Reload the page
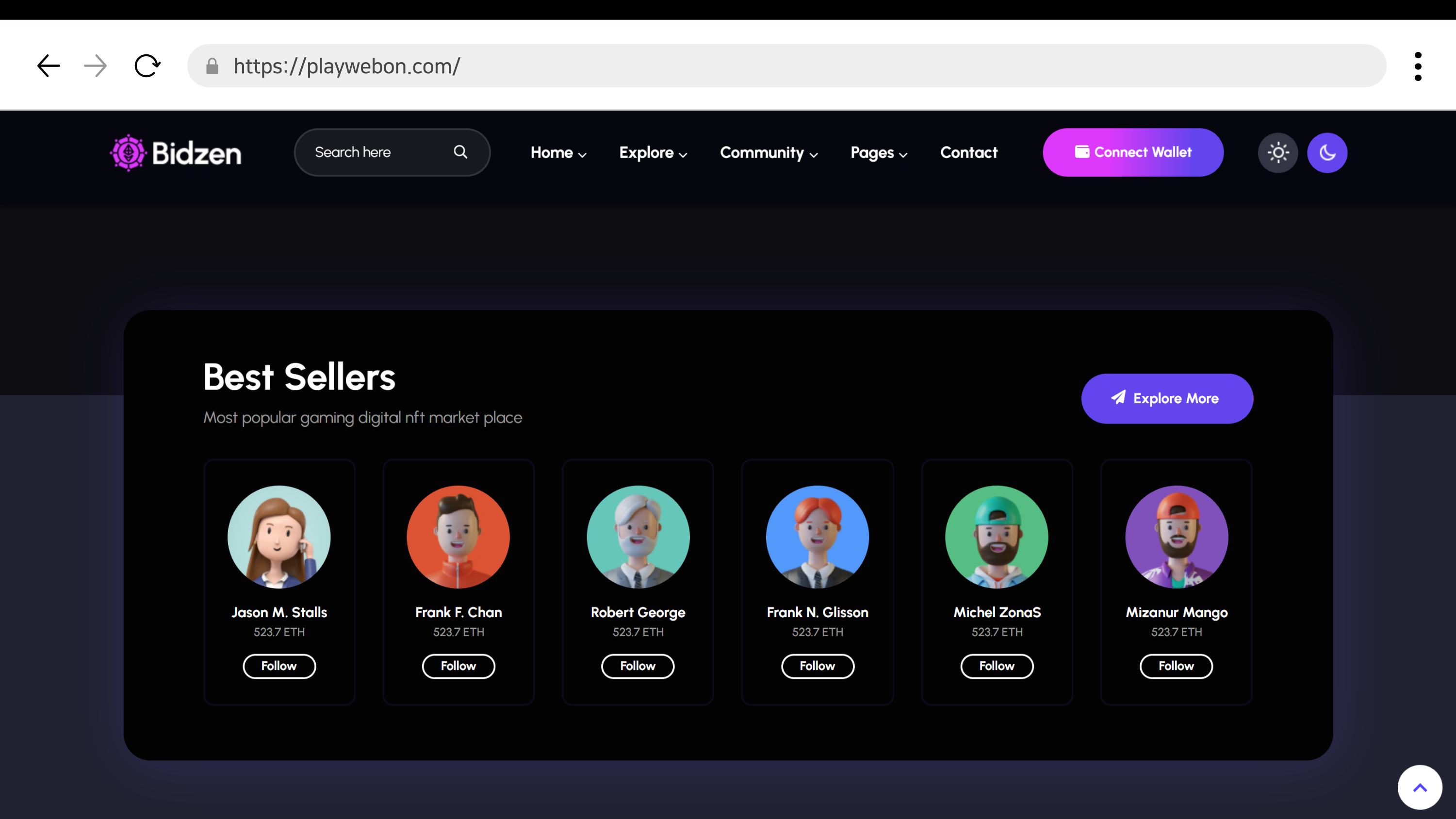 click(x=147, y=66)
